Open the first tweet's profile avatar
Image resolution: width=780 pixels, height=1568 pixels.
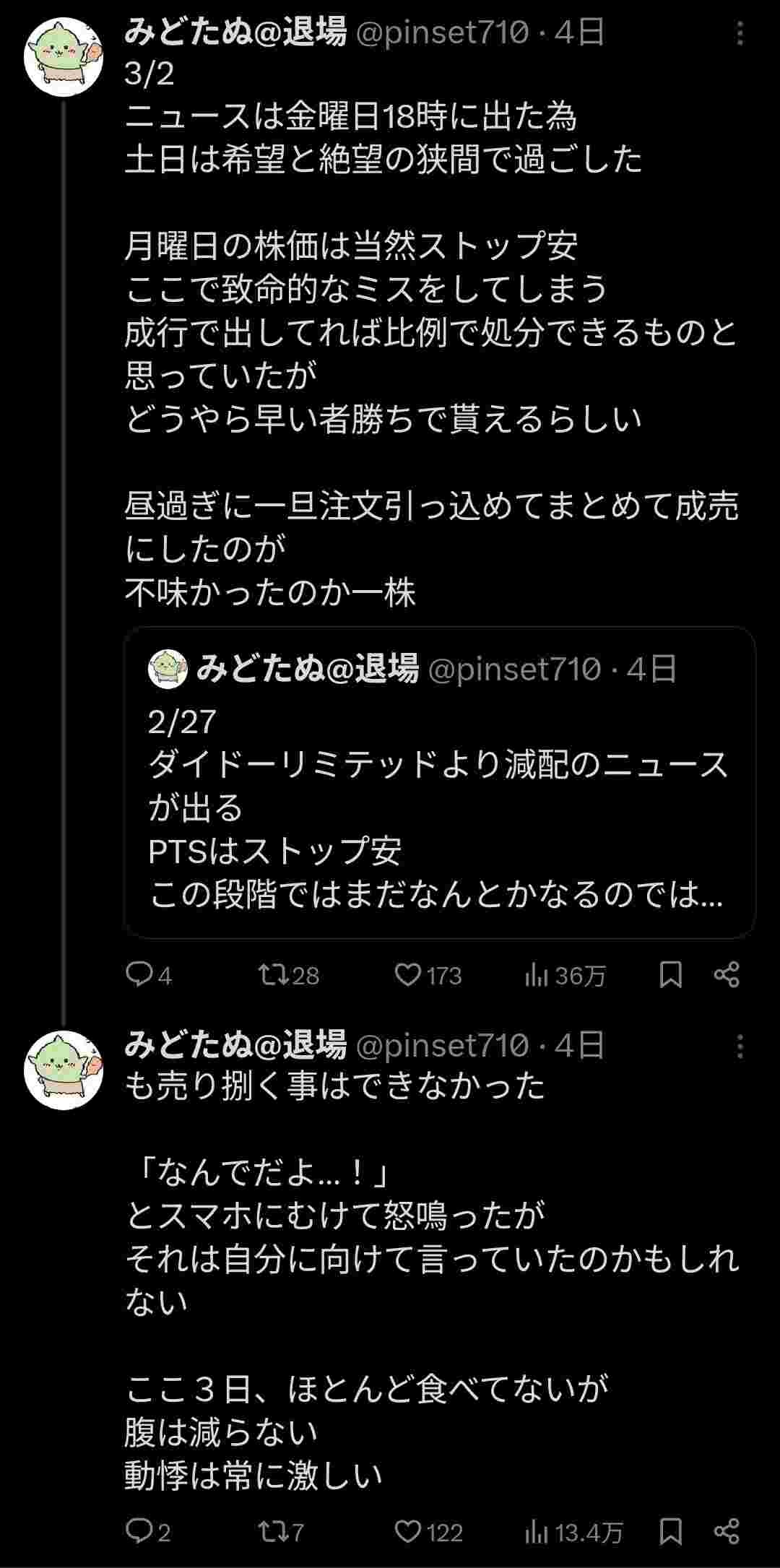(x=64, y=57)
